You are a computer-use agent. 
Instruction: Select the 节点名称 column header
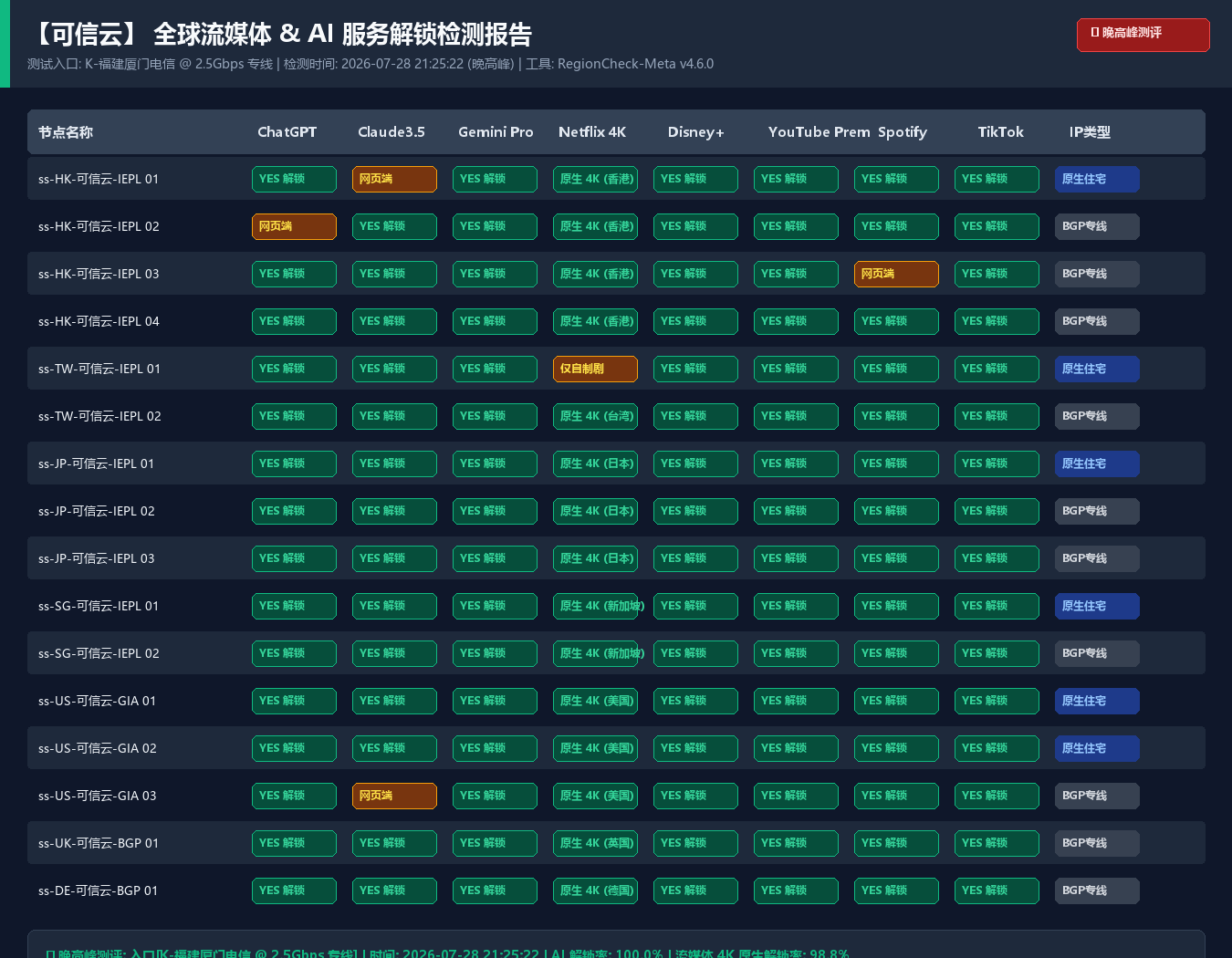(66, 132)
